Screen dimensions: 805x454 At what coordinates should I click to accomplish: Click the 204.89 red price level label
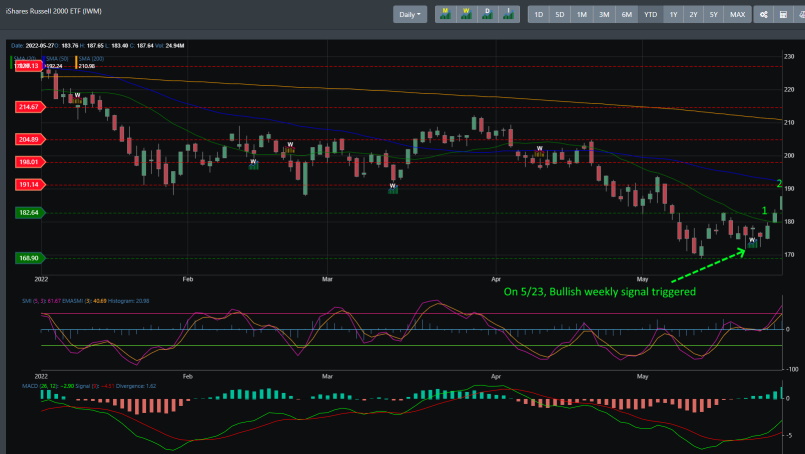30,139
